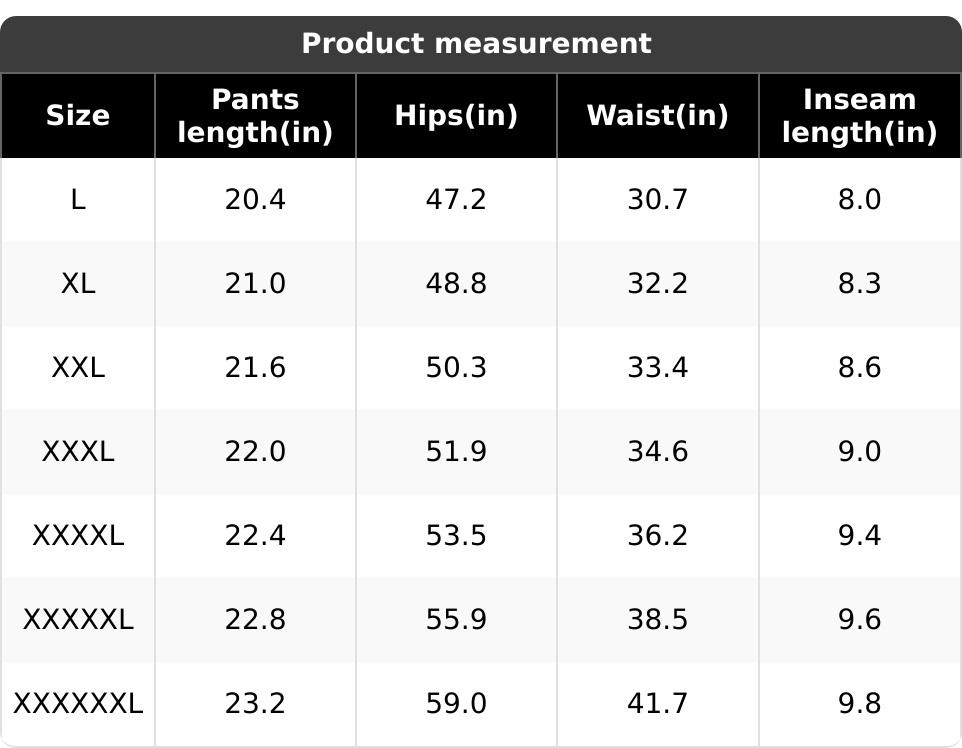Click the 20.4 pants length value
The width and height of the screenshot is (962, 748).
pyautogui.click(x=255, y=200)
